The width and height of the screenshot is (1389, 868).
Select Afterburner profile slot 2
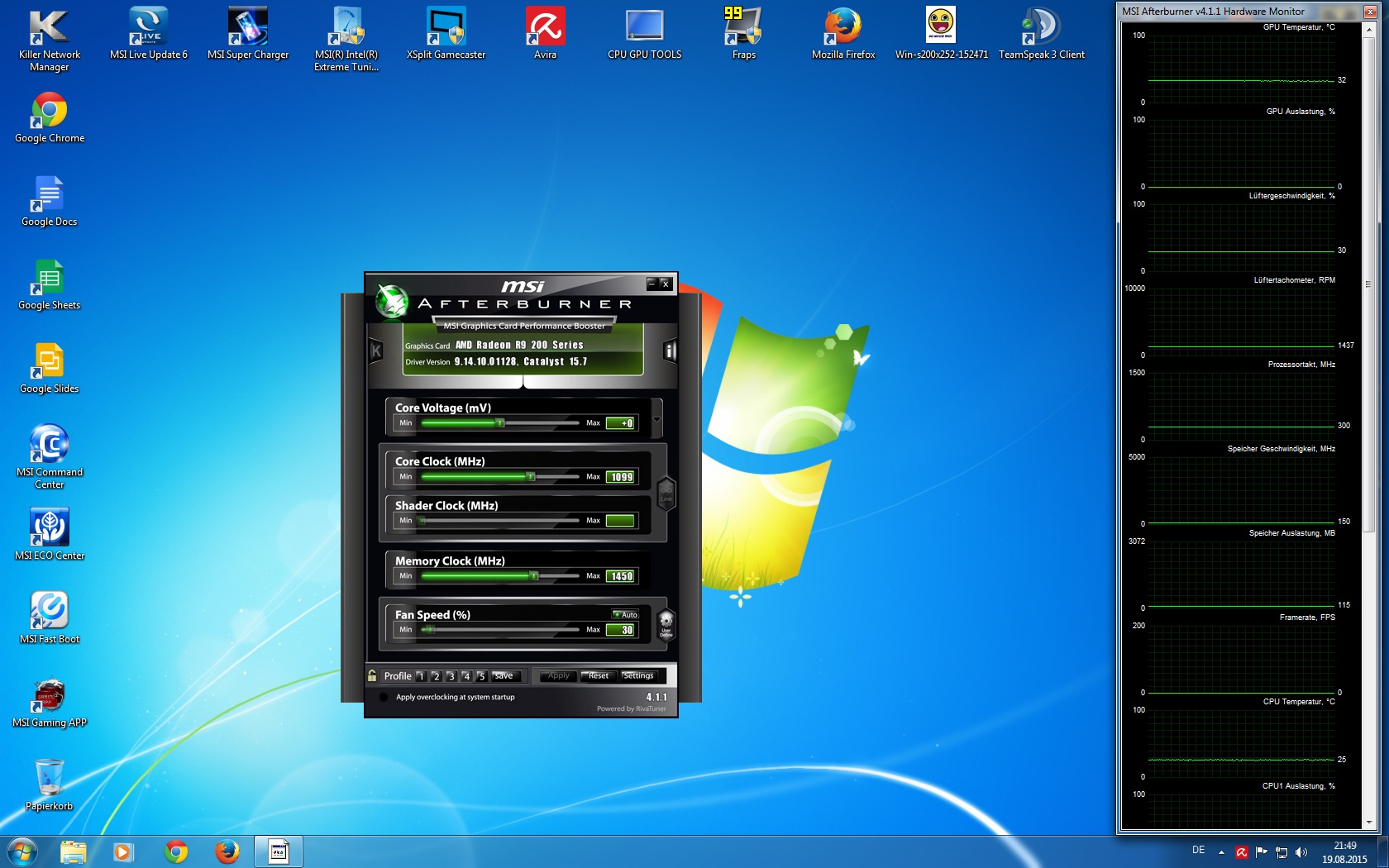436,676
